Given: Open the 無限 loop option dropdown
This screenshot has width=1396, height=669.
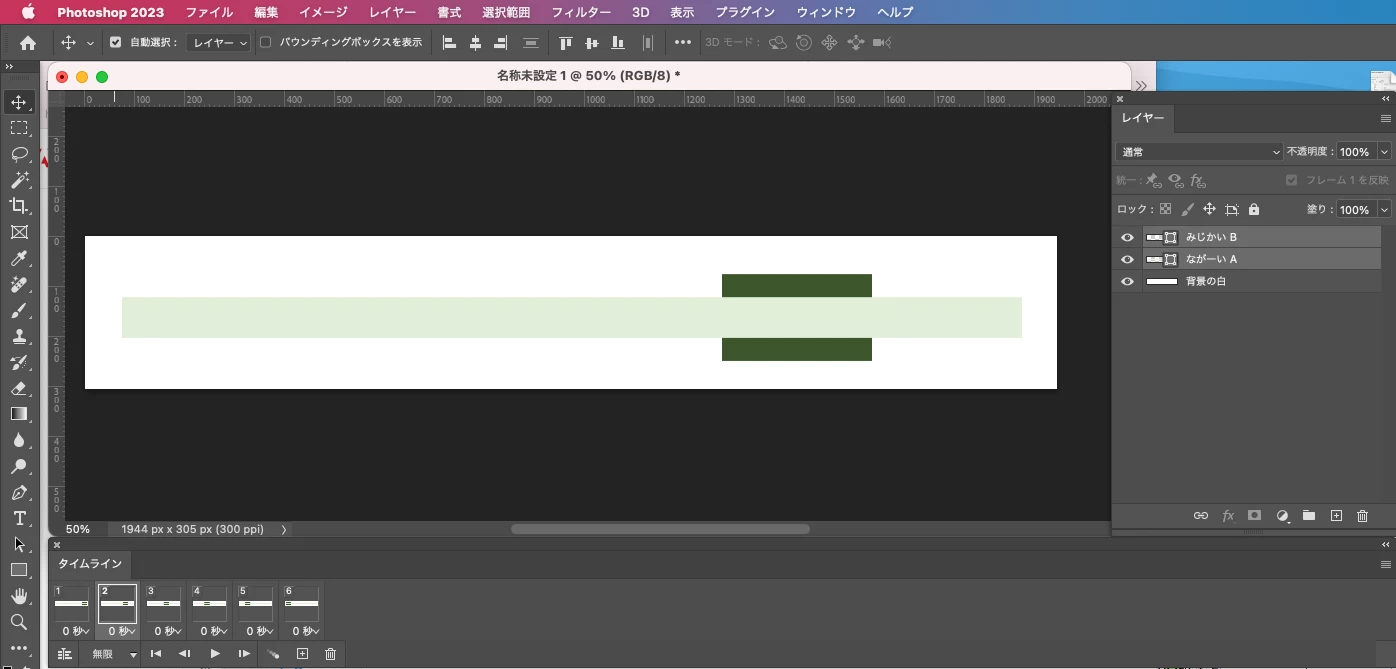Looking at the screenshot, I should (x=114, y=654).
